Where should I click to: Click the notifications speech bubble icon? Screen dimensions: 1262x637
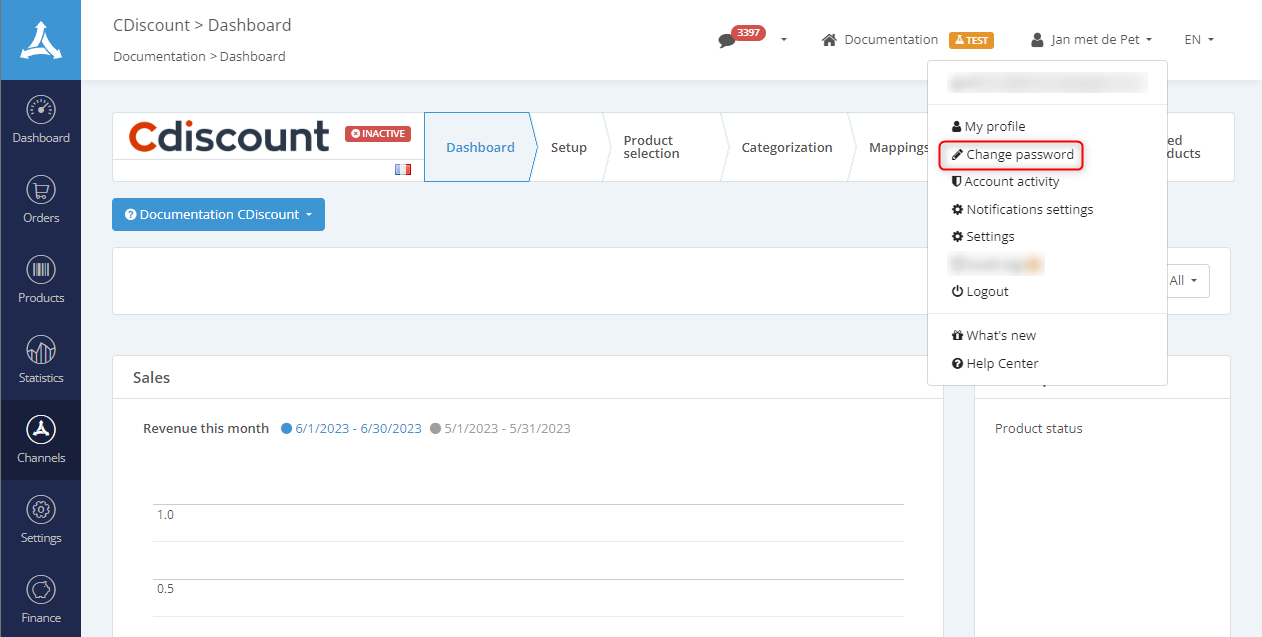click(727, 41)
